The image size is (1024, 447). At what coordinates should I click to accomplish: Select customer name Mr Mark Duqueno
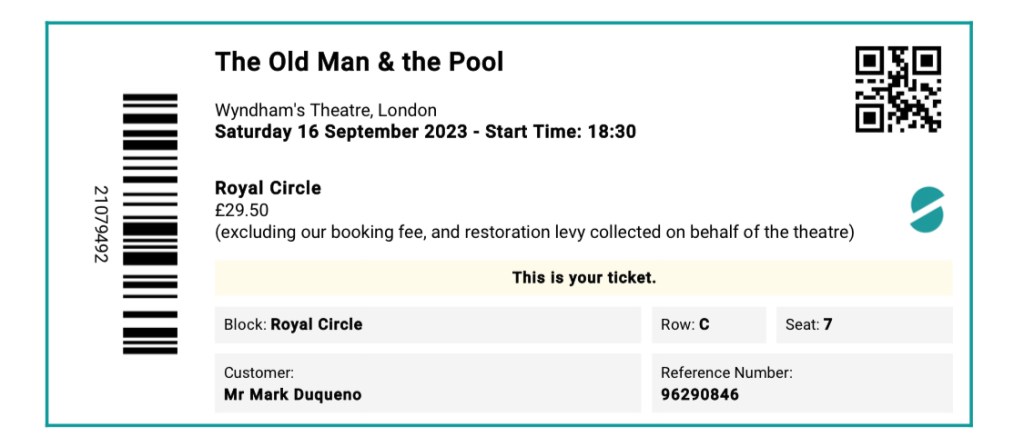pyautogui.click(x=292, y=394)
